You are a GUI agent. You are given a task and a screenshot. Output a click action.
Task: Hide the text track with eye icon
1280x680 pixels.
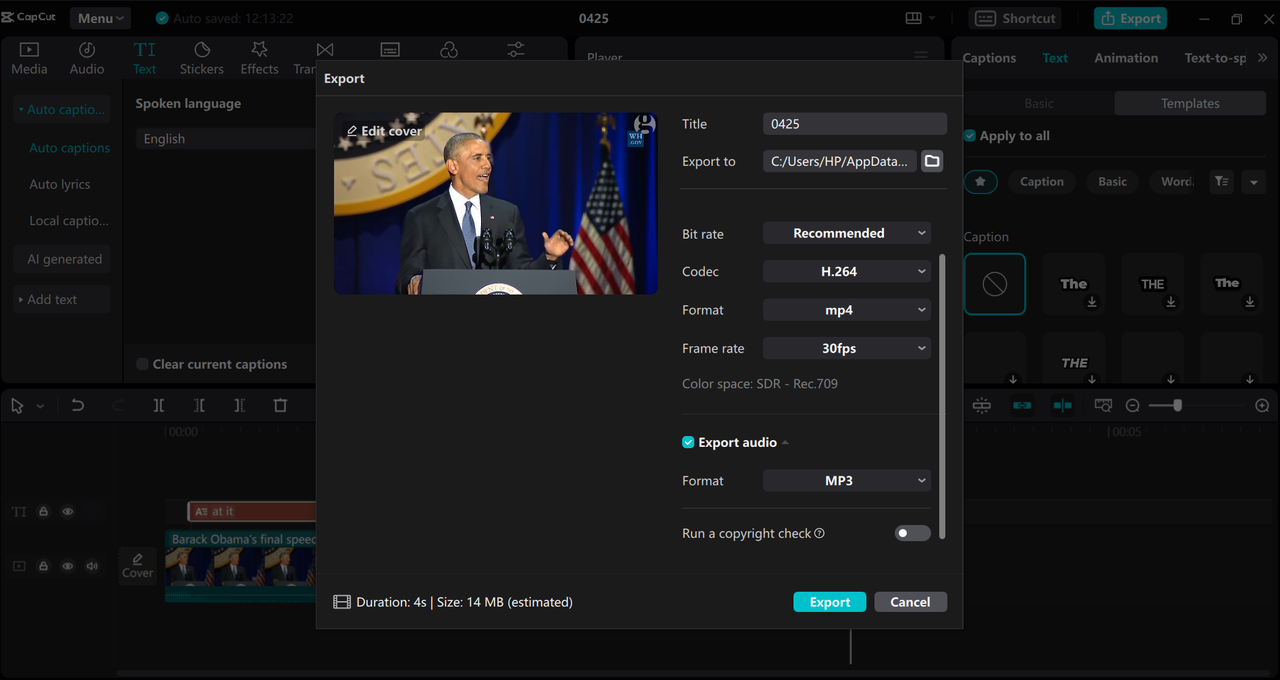[x=68, y=511]
